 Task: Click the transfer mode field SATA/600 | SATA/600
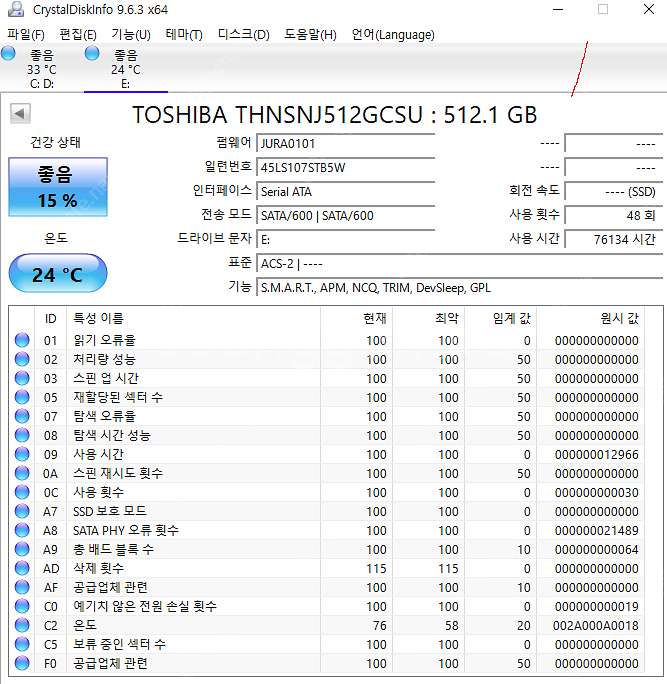coord(345,215)
